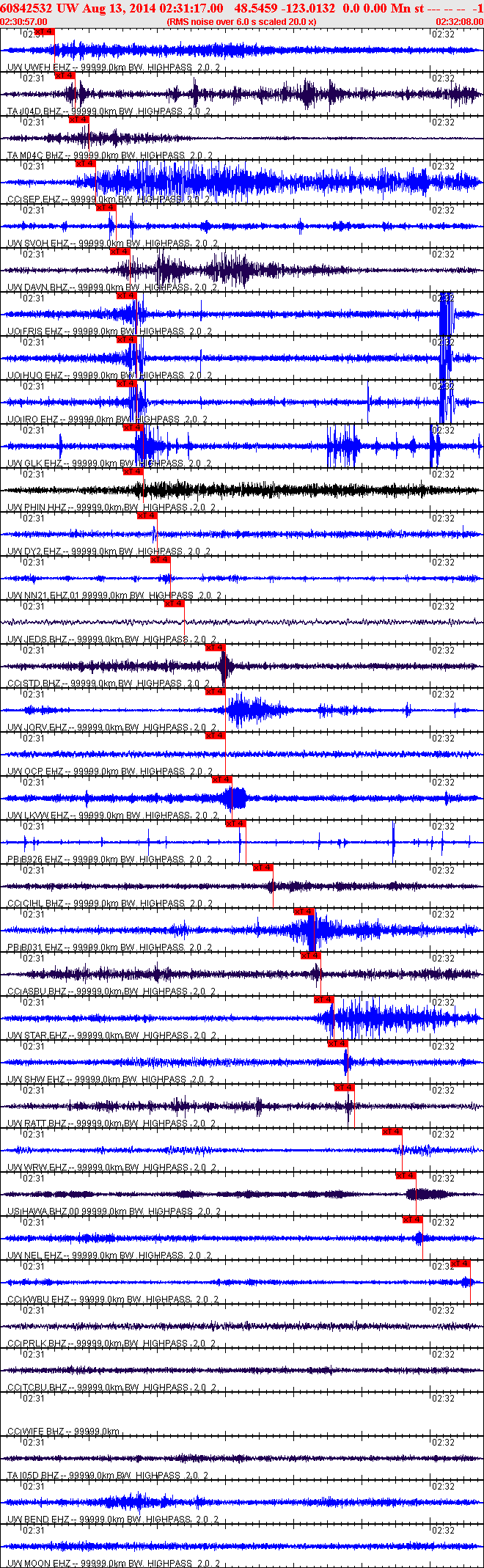Click the red pick flag on SVOH trace
Image resolution: width=484 pixels, height=1568 pixels.
pyautogui.click(x=106, y=208)
